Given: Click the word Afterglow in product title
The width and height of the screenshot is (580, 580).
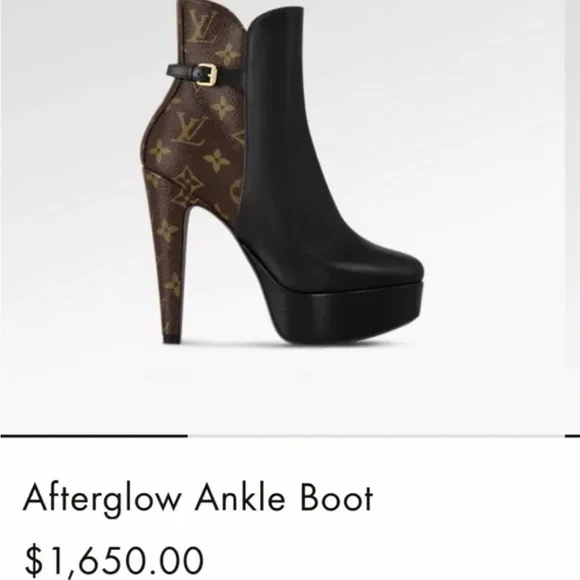Looking at the screenshot, I should (102, 499).
